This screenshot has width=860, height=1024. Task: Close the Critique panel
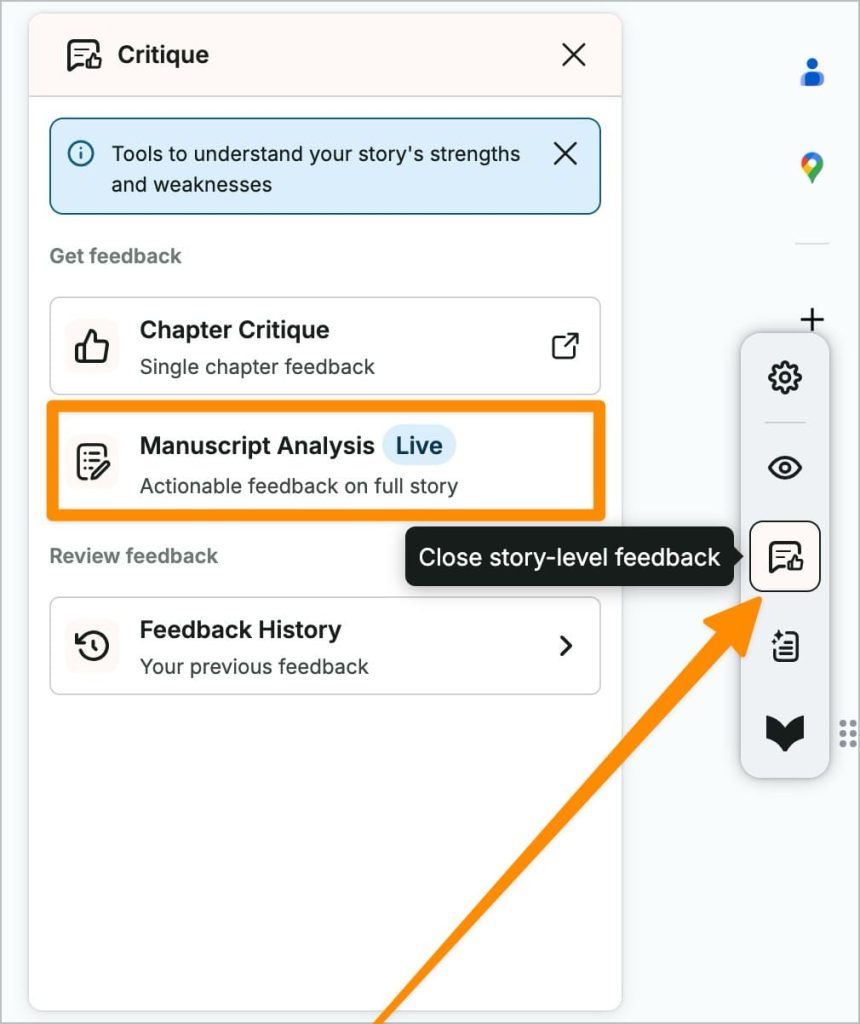pyautogui.click(x=573, y=55)
